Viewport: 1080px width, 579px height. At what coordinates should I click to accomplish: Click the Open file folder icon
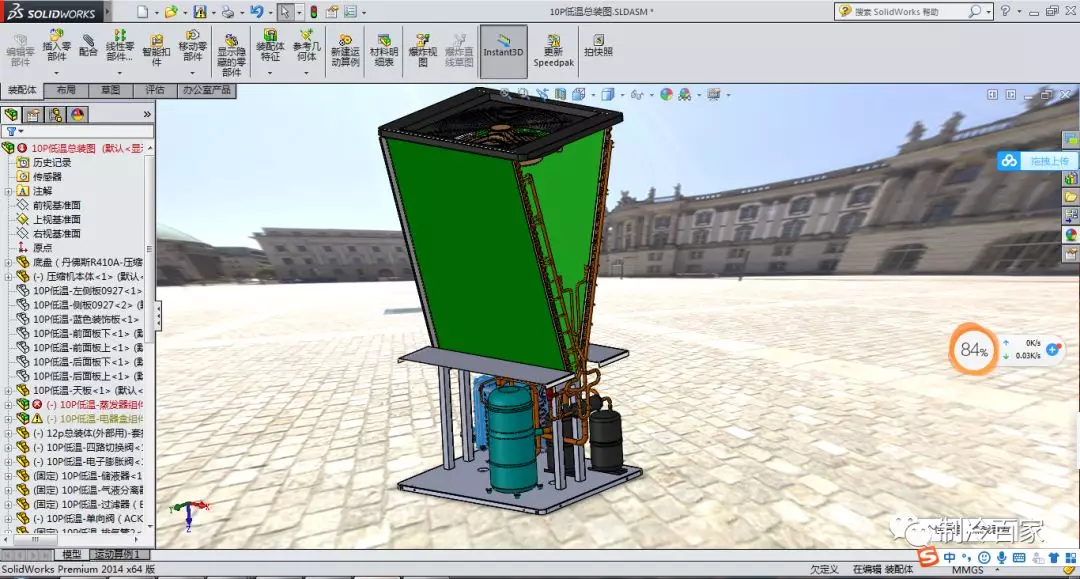(170, 12)
